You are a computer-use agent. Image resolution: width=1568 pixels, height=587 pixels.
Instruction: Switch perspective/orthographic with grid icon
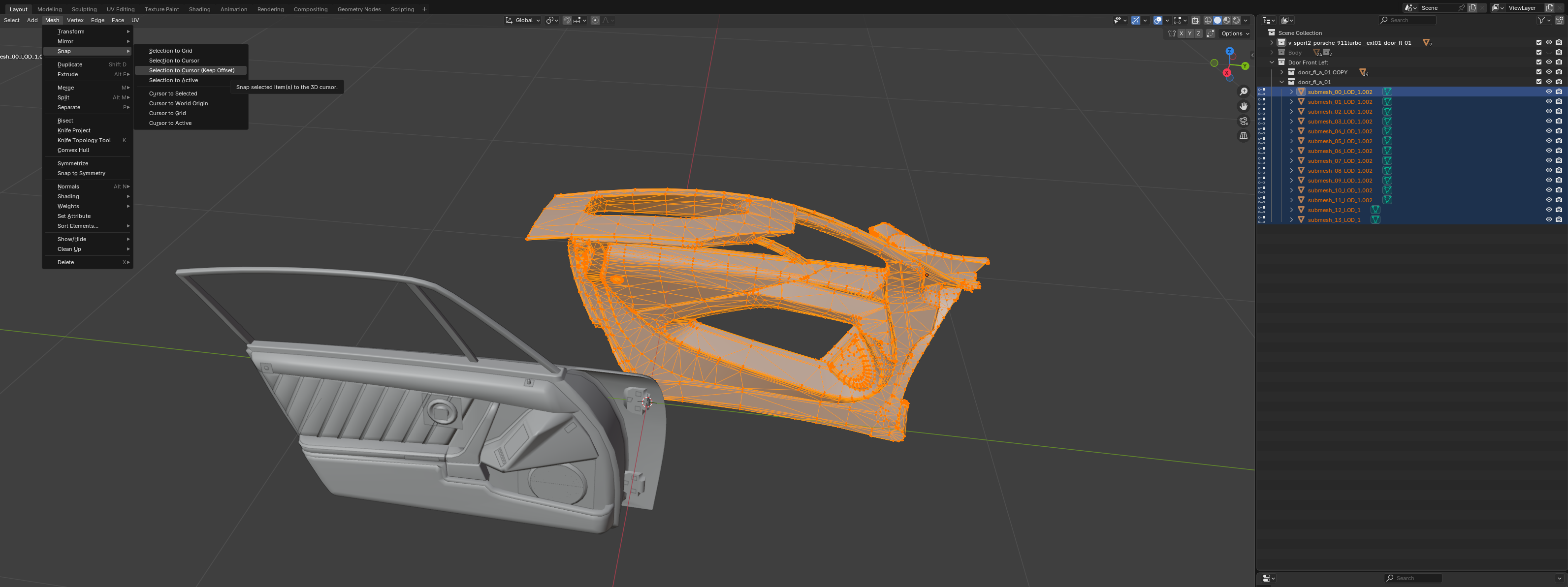pos(1244,136)
